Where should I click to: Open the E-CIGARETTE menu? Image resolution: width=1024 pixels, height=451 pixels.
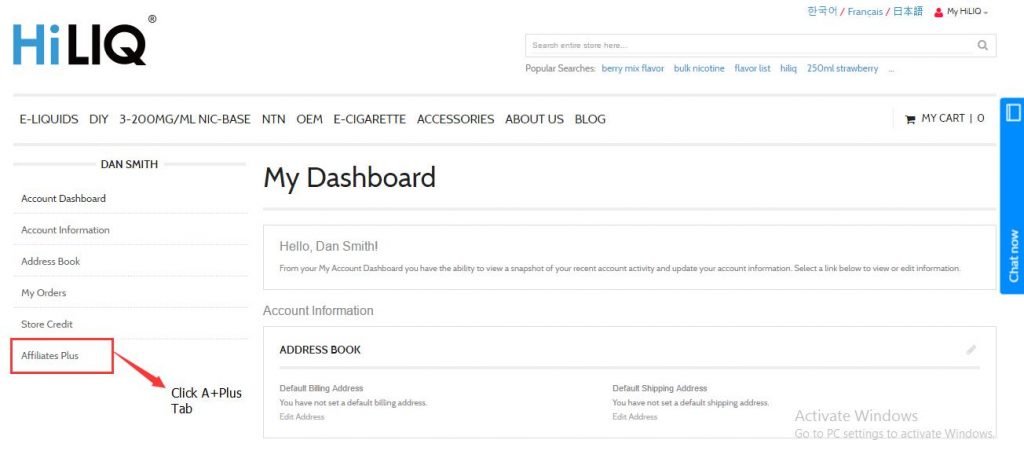370,119
